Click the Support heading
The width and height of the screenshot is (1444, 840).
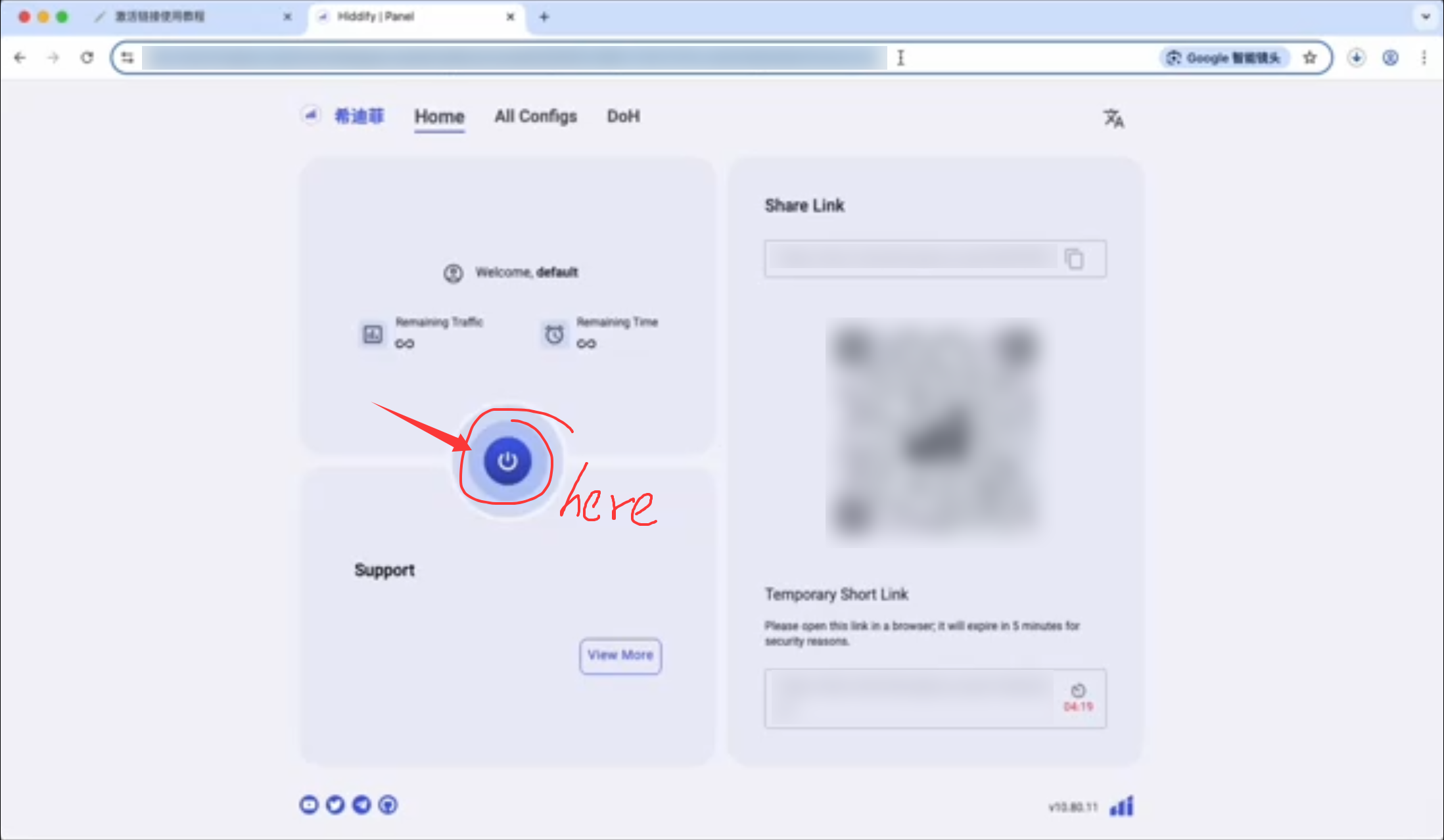click(384, 570)
